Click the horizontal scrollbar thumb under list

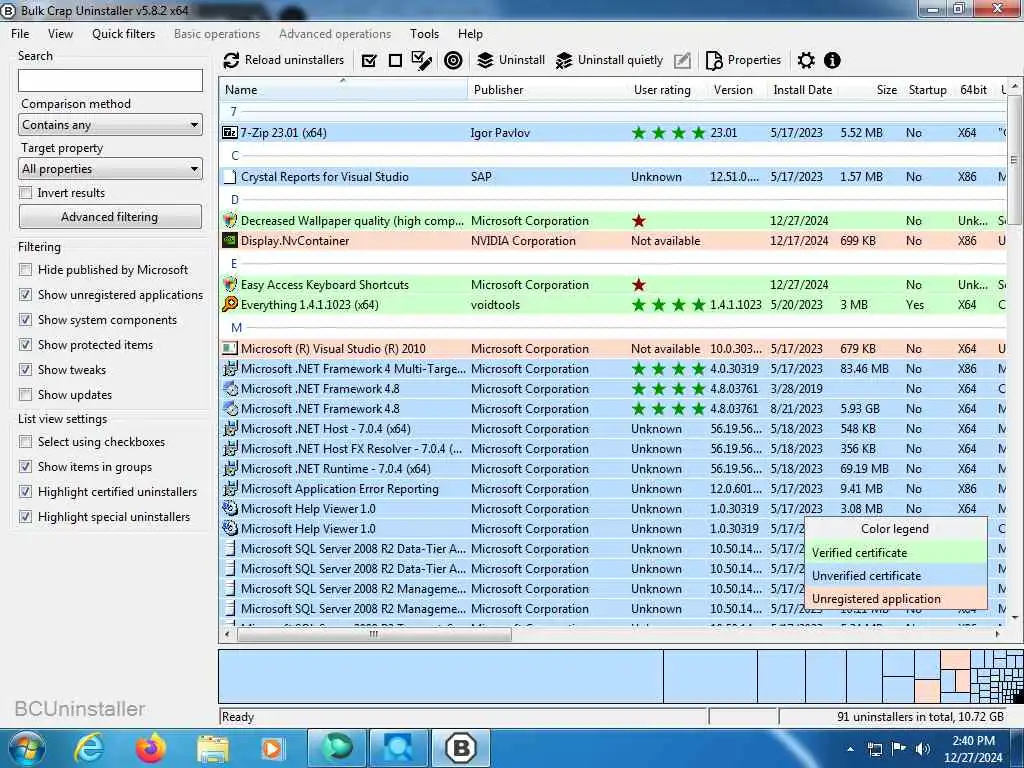tap(374, 634)
